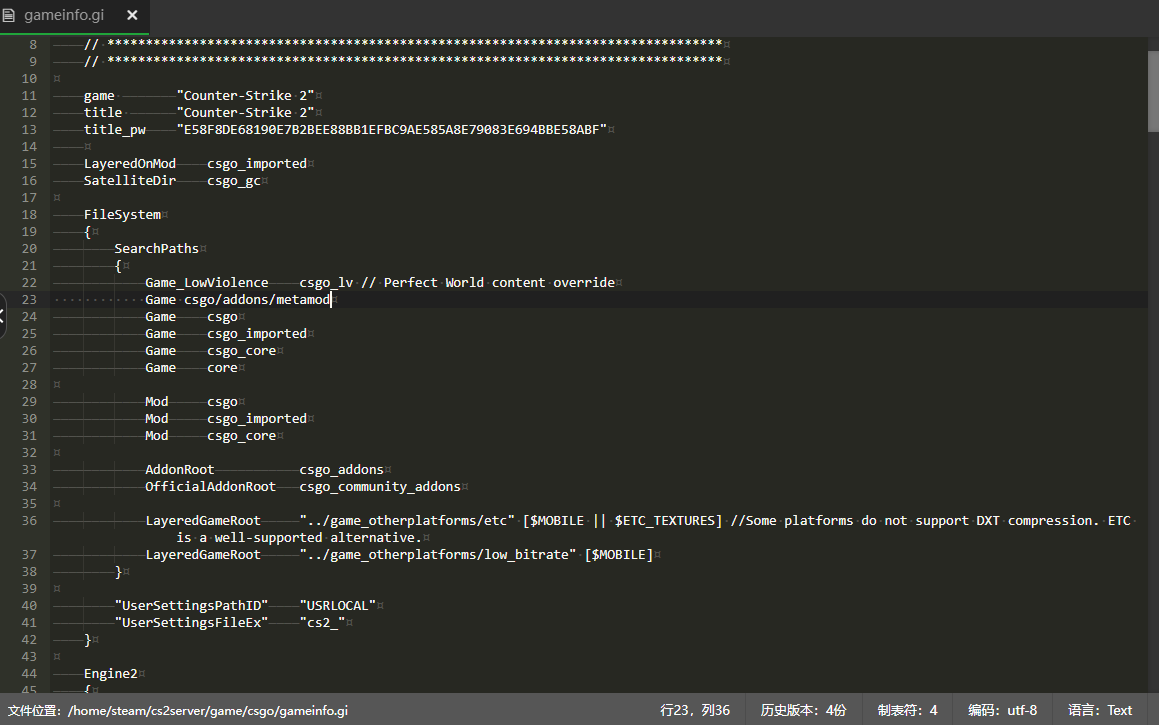1159x725 pixels.
Task: Click the FileSystem keyword
Action: 122,214
